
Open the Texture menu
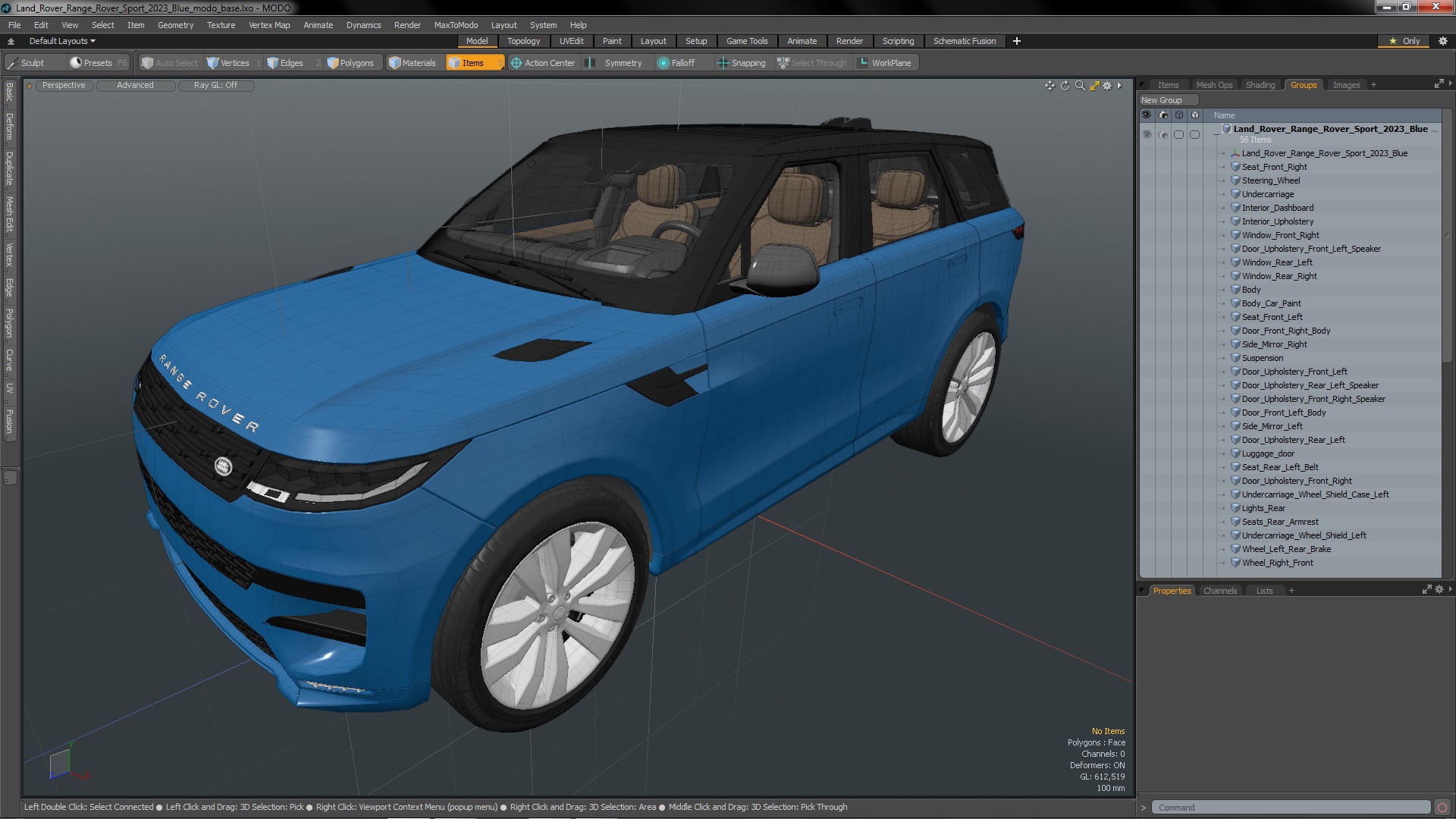(221, 25)
